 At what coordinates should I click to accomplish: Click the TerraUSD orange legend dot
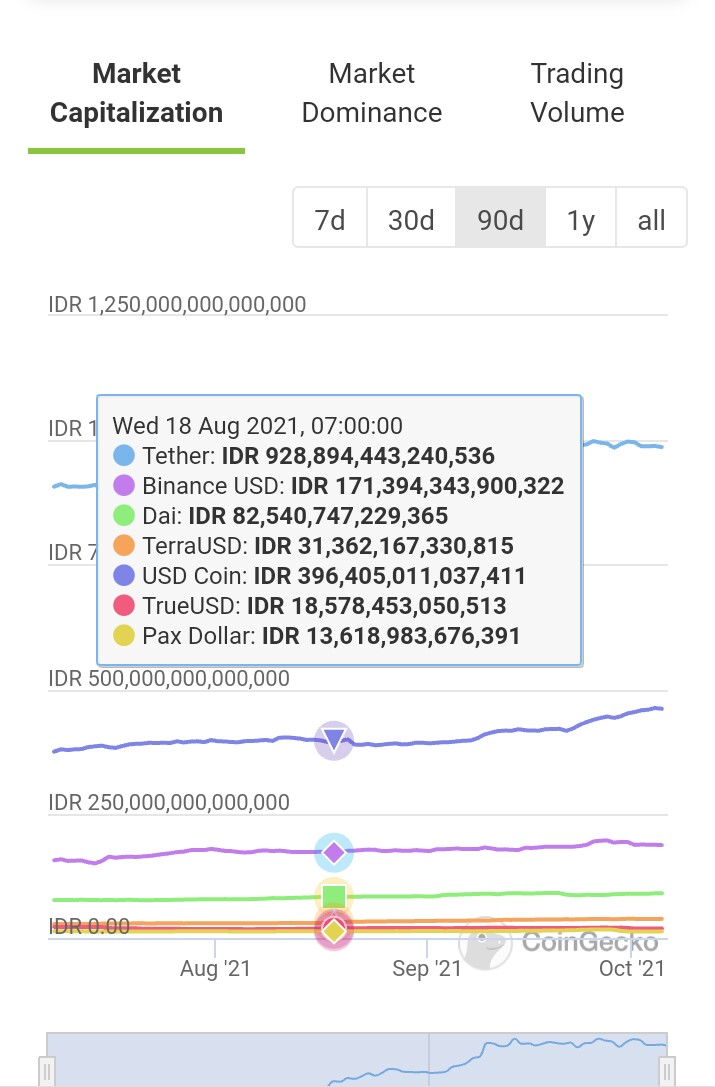(123, 546)
